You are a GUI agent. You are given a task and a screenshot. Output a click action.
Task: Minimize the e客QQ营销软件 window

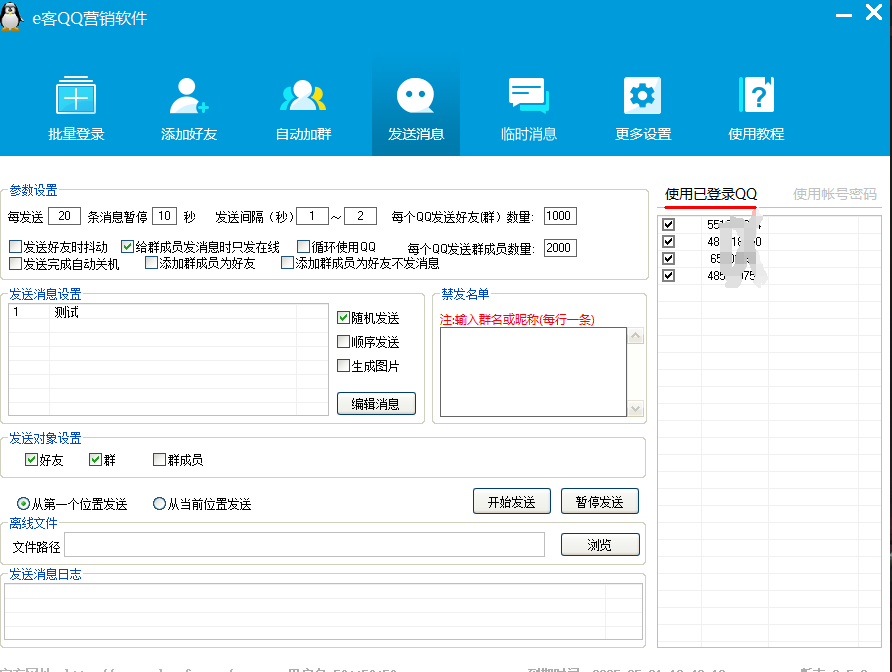844,15
